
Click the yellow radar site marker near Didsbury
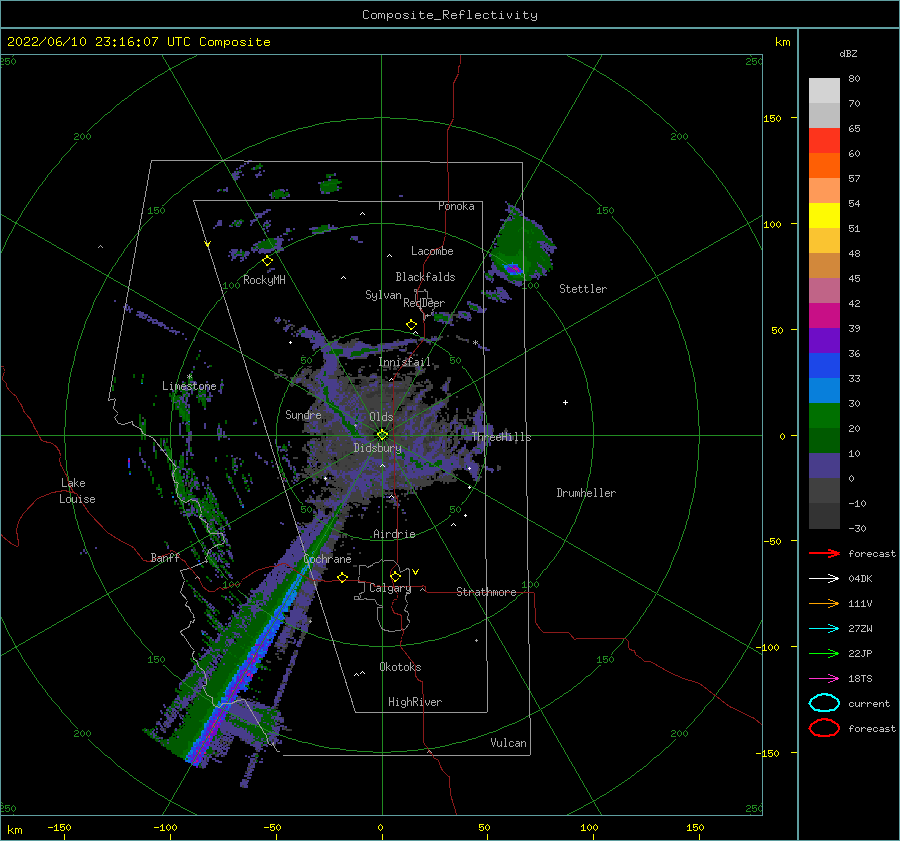click(x=382, y=435)
